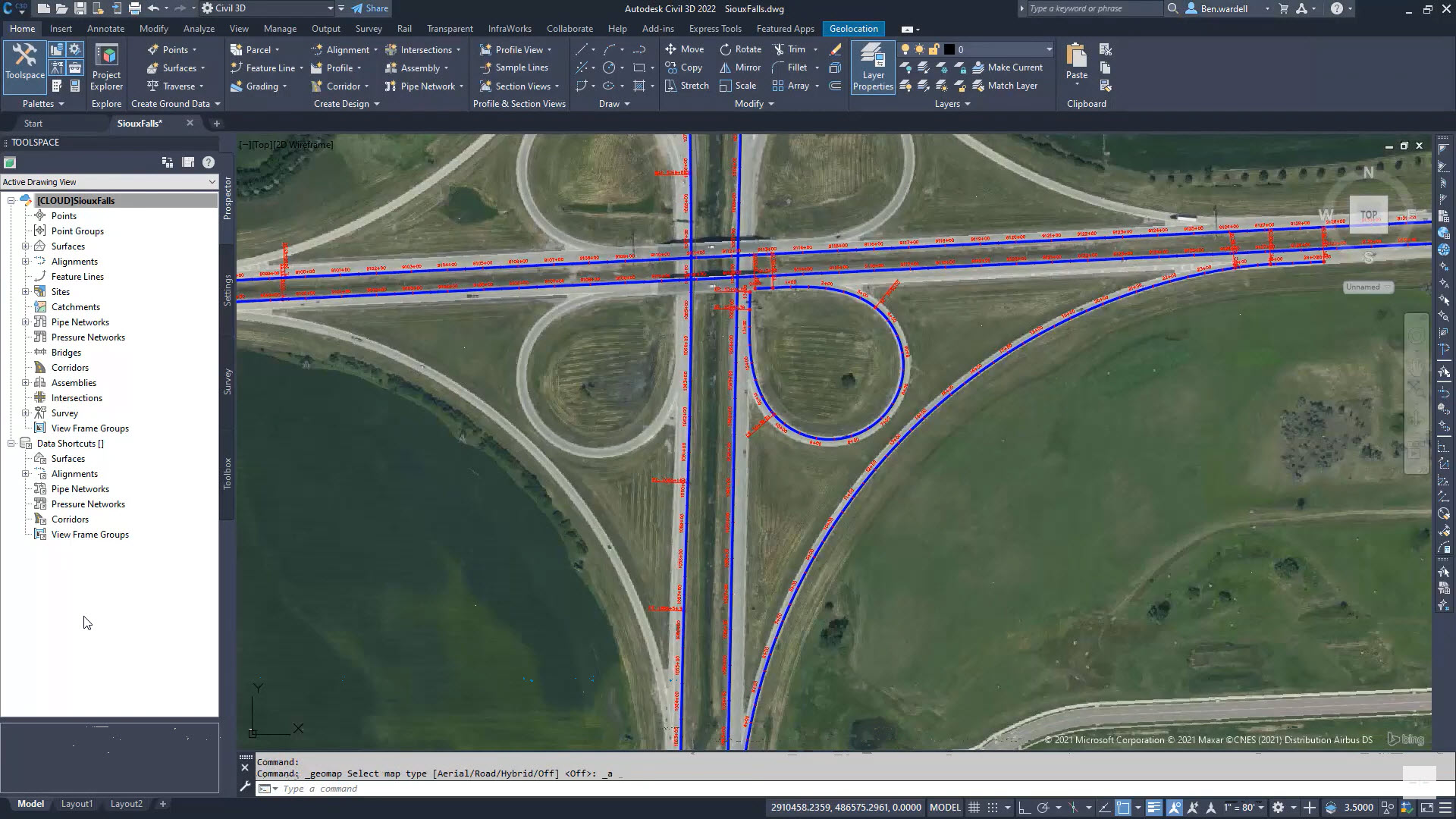Click the Paste clipboard icon

1075,61
